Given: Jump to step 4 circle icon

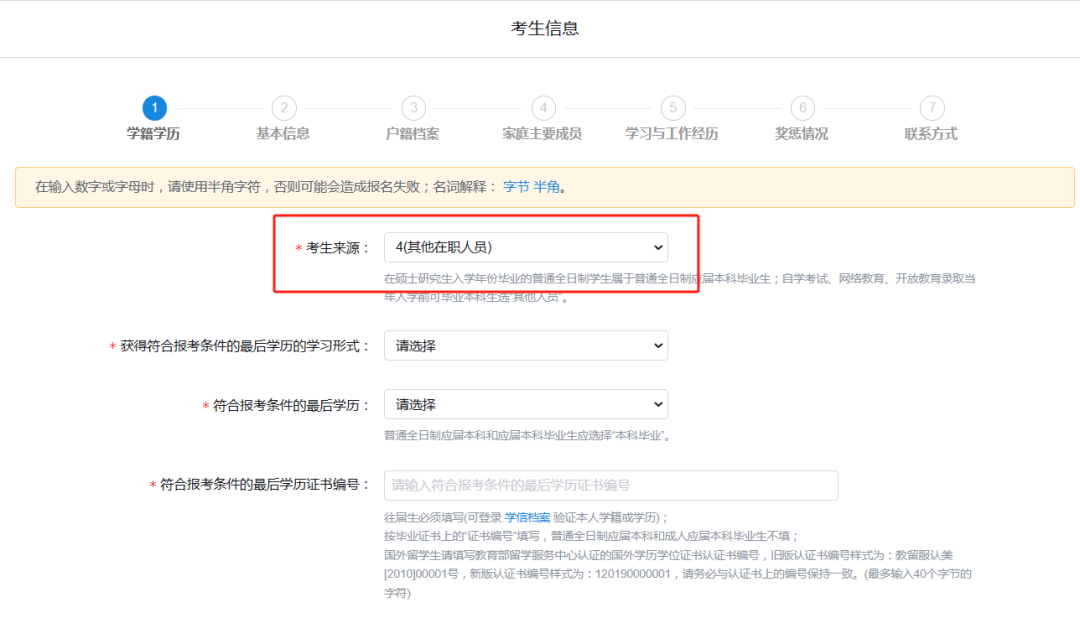Looking at the screenshot, I should (543, 108).
